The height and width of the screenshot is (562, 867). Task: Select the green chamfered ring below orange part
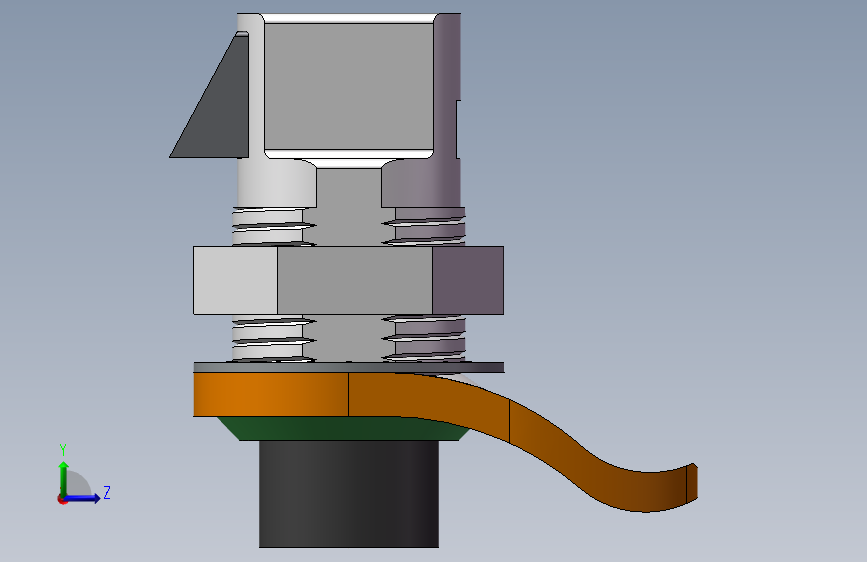point(343,429)
